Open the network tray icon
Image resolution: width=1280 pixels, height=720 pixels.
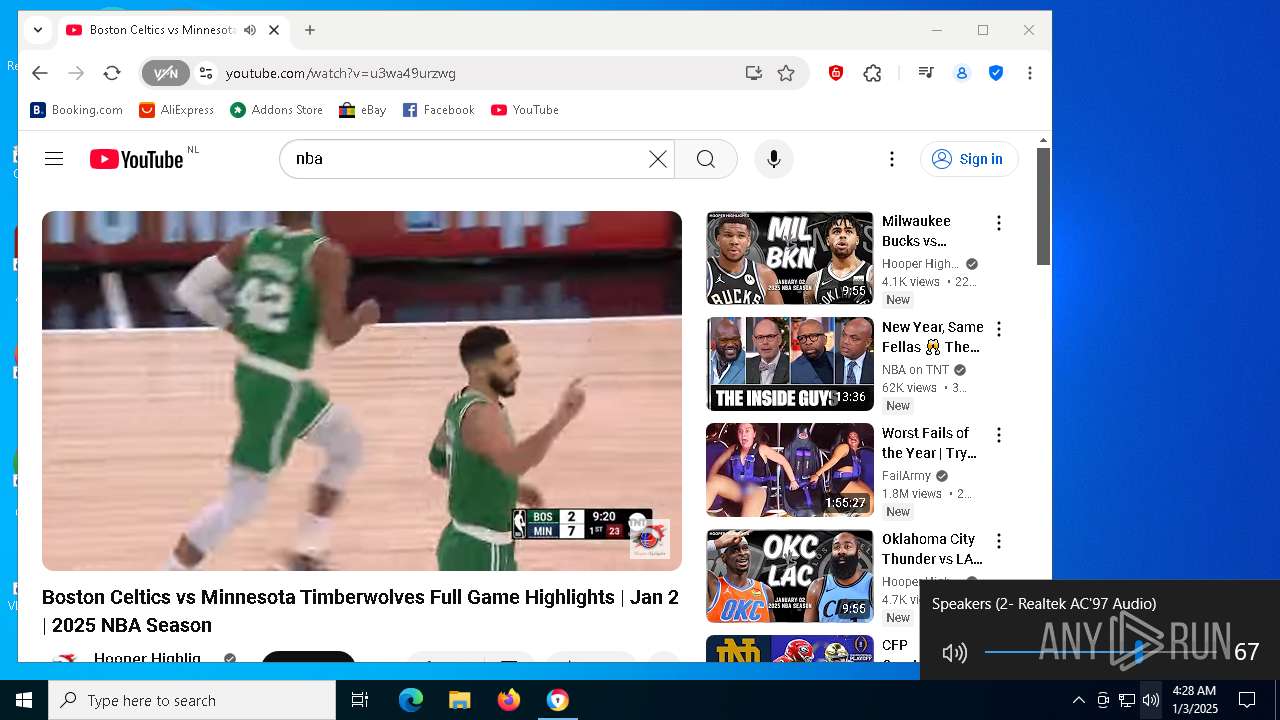click(x=1126, y=700)
